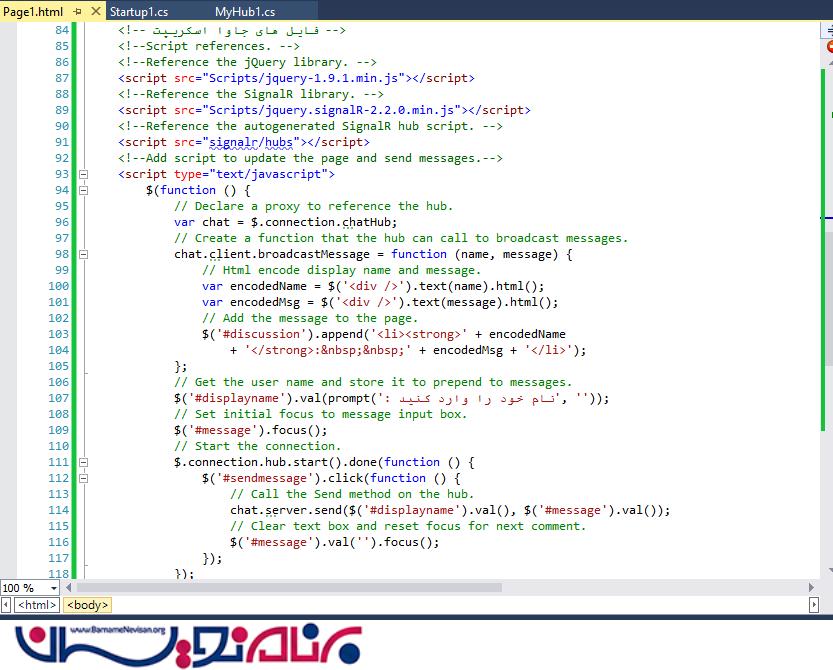Close the Page1.html tab

(x=94, y=12)
